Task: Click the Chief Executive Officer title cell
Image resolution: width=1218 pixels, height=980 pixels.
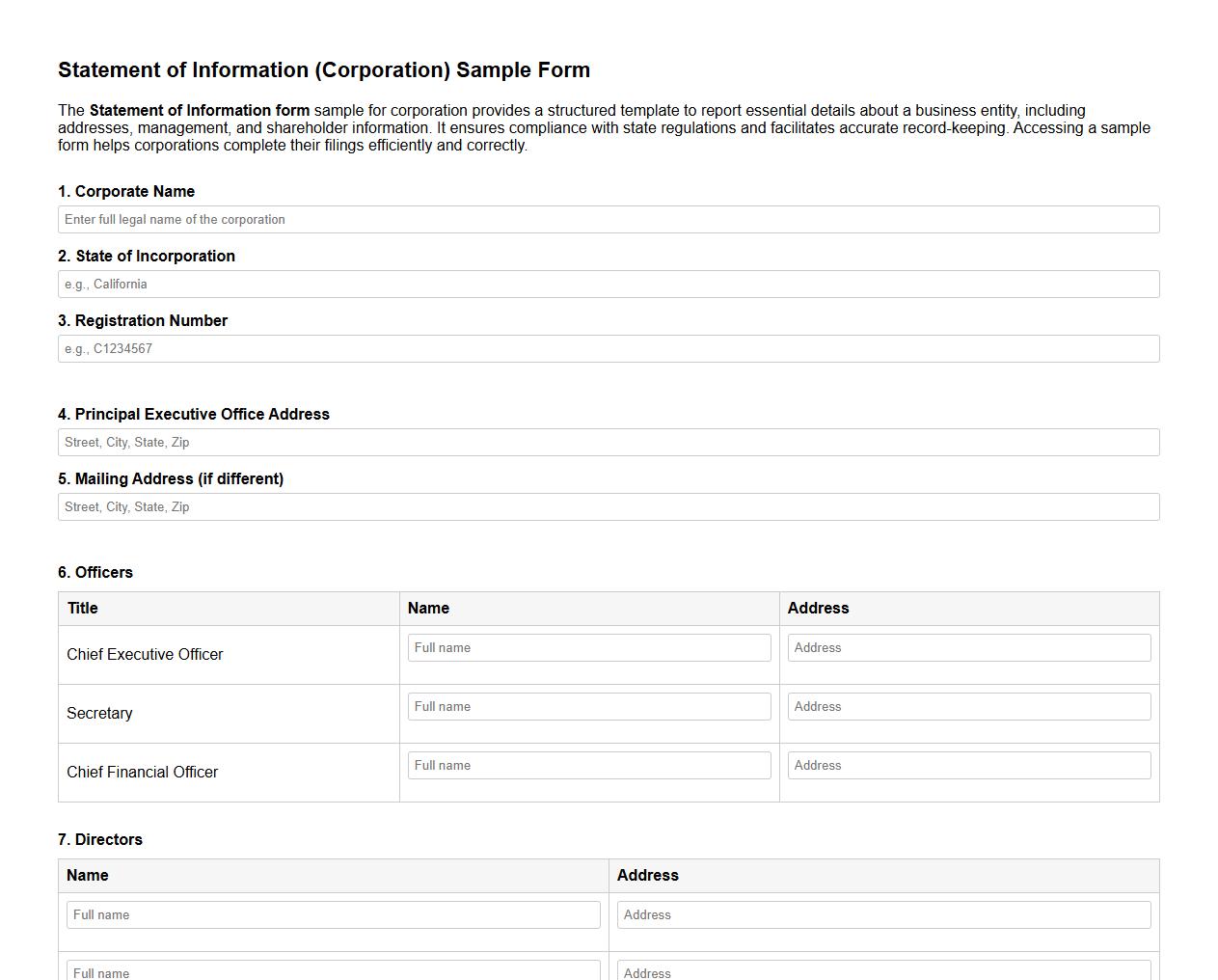Action: (x=145, y=654)
